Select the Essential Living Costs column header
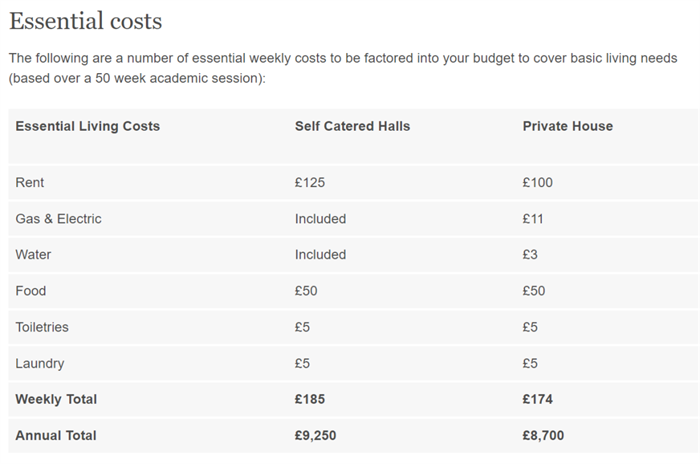 (x=88, y=126)
